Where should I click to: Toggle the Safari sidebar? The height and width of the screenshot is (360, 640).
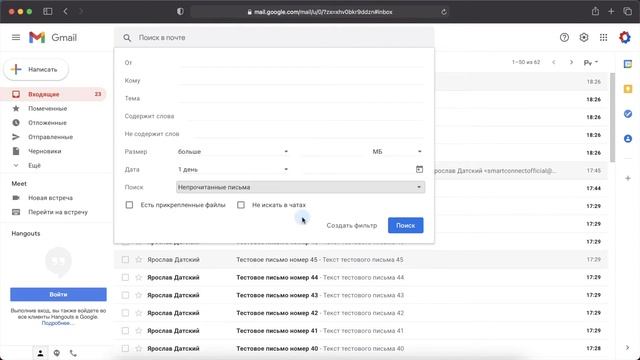click(47, 11)
